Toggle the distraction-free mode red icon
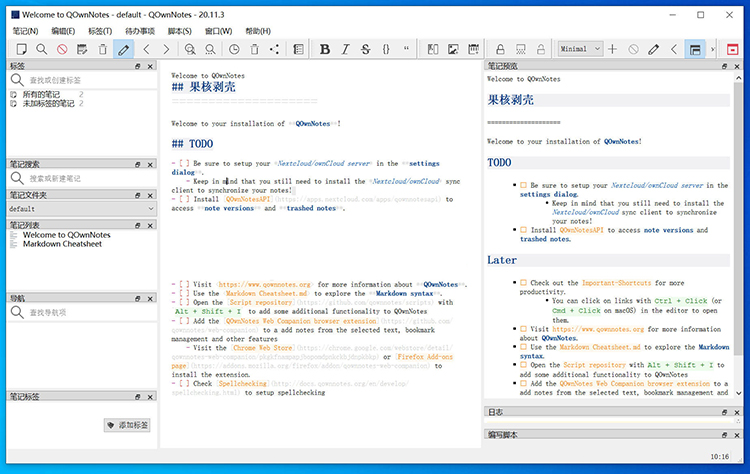This screenshot has height=474, width=750. [733, 49]
